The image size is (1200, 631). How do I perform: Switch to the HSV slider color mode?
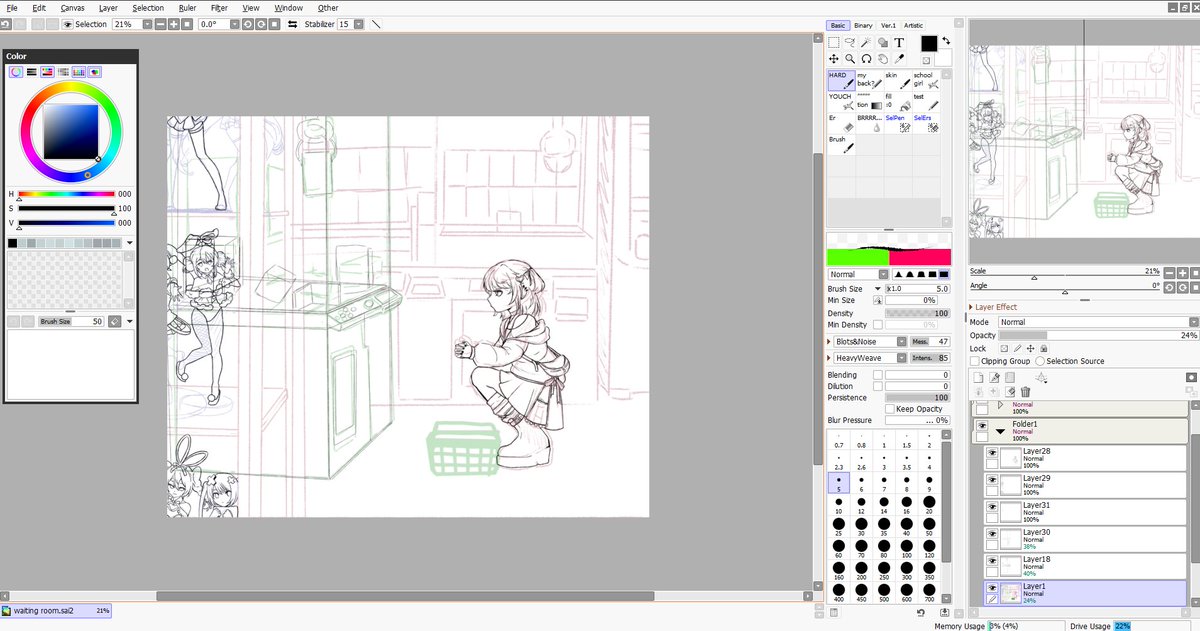pos(47,72)
